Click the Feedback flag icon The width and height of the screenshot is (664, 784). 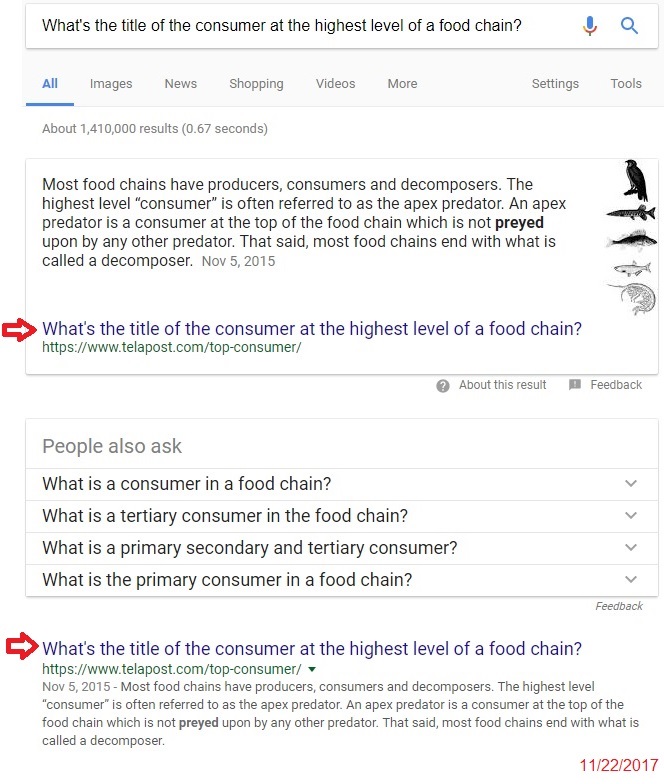(x=575, y=384)
